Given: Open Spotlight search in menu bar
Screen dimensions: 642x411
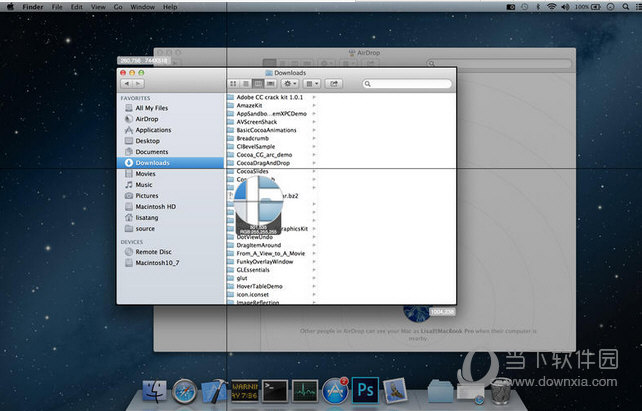Looking at the screenshot, I should pyautogui.click(x=626, y=7).
